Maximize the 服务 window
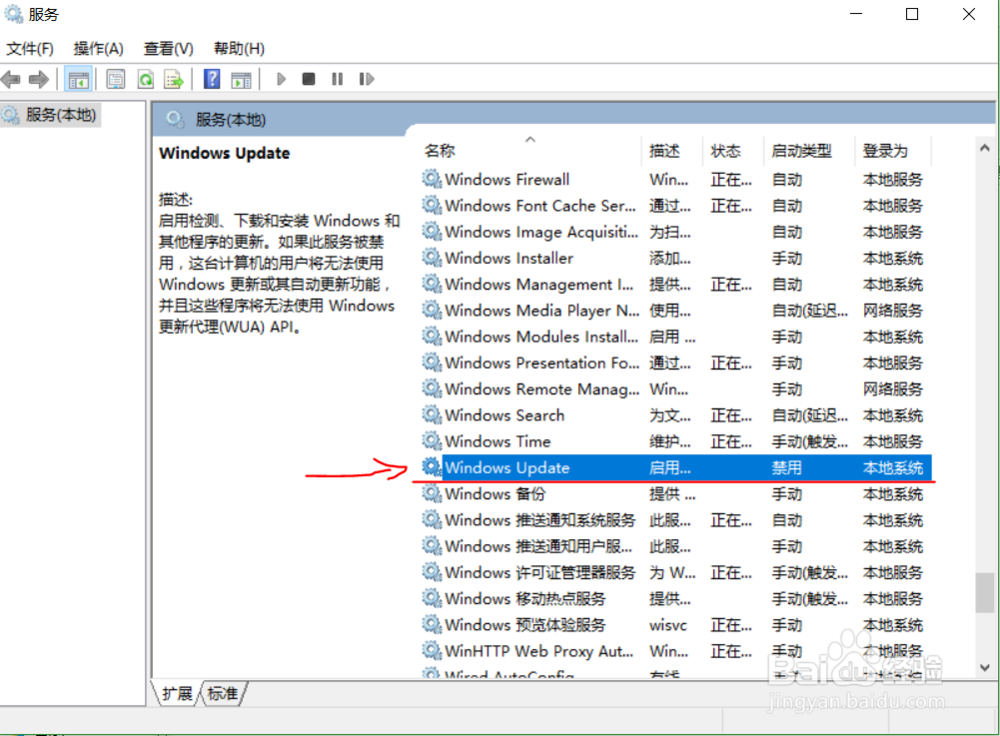This screenshot has height=736, width=1000. 912,14
